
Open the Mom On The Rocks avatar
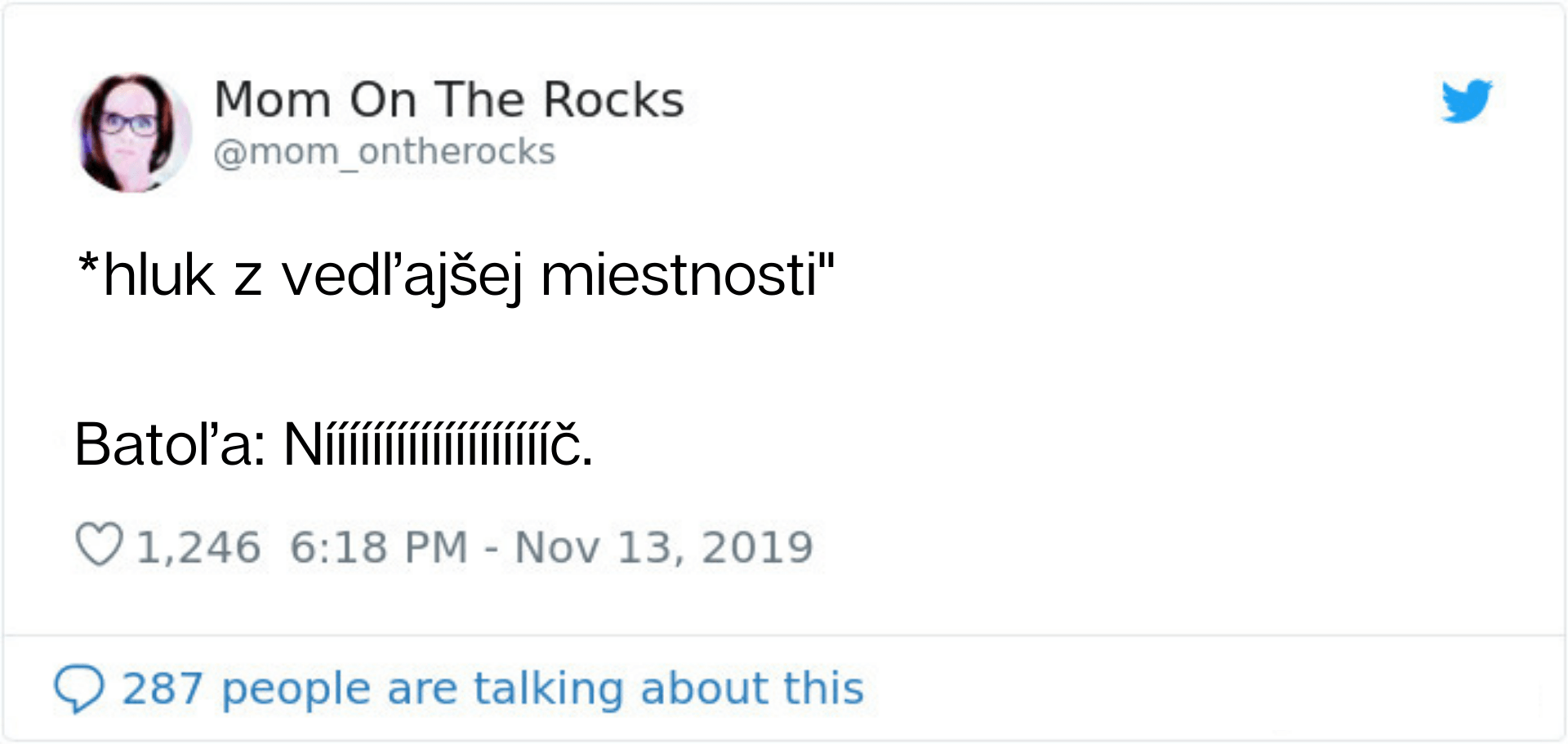click(132, 133)
